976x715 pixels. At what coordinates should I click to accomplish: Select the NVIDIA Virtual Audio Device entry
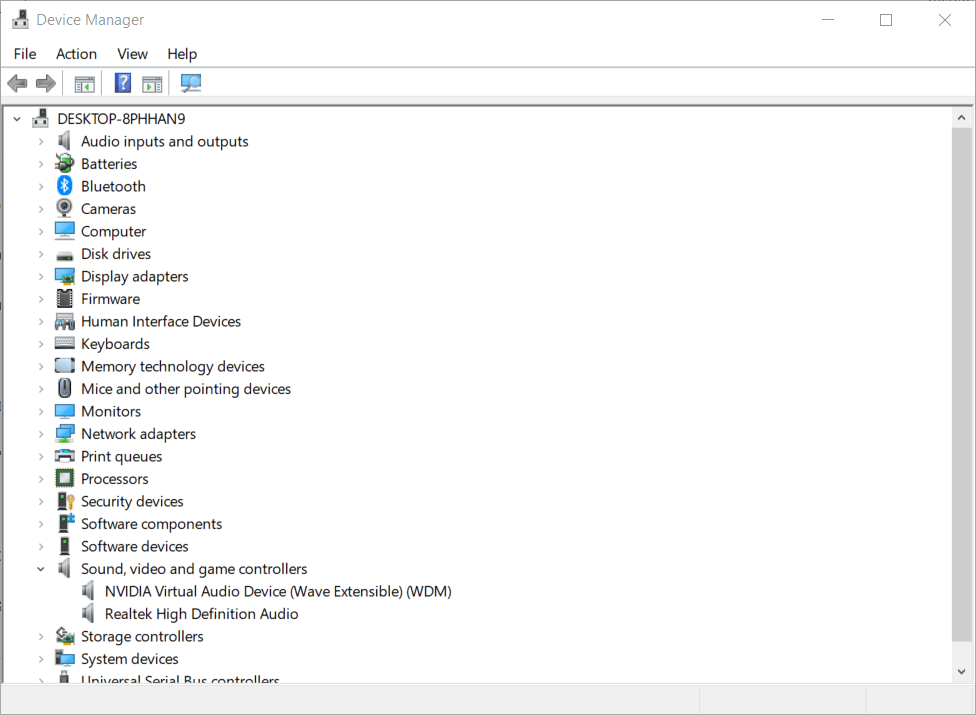(x=277, y=591)
